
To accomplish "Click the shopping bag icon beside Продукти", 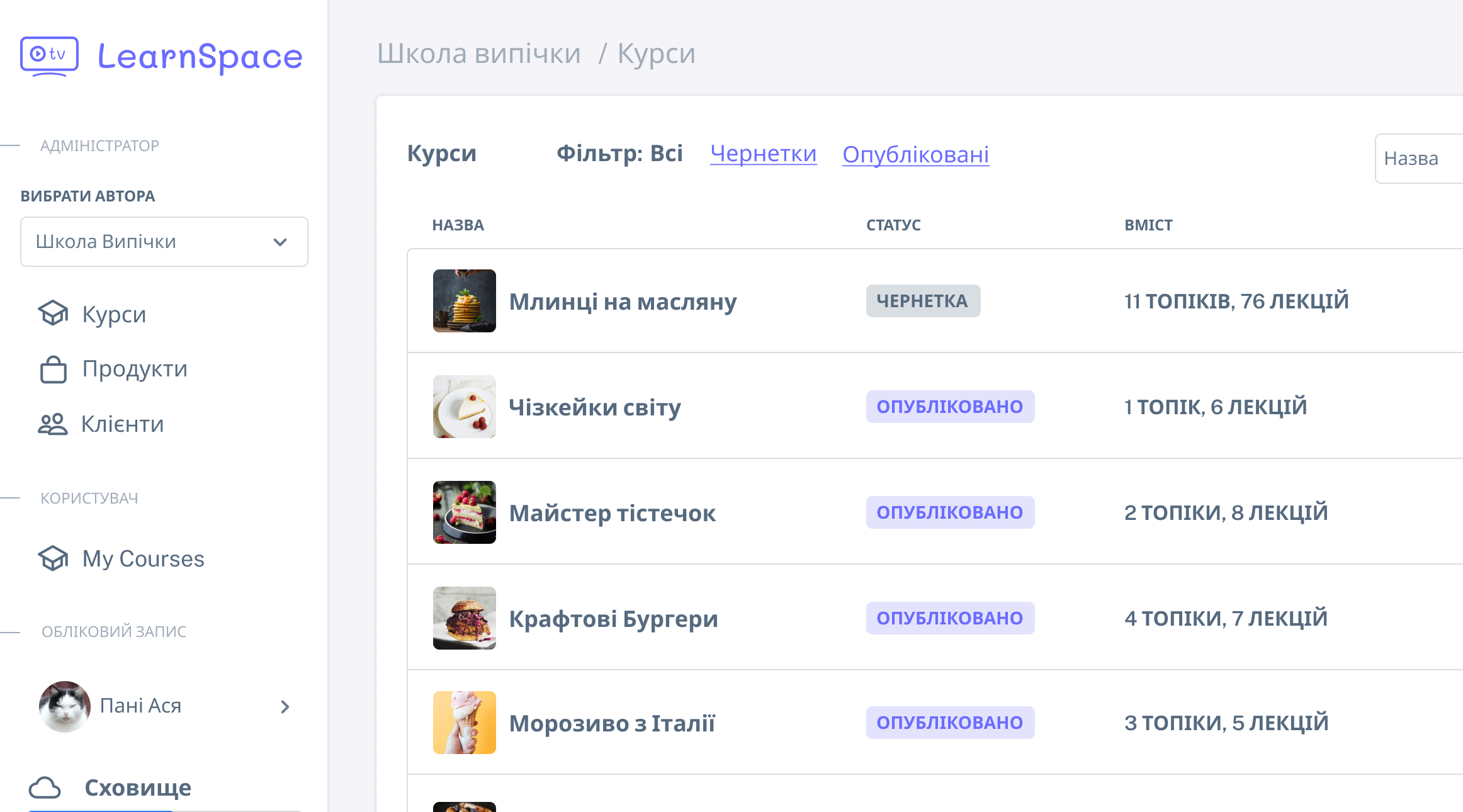I will coord(53,369).
